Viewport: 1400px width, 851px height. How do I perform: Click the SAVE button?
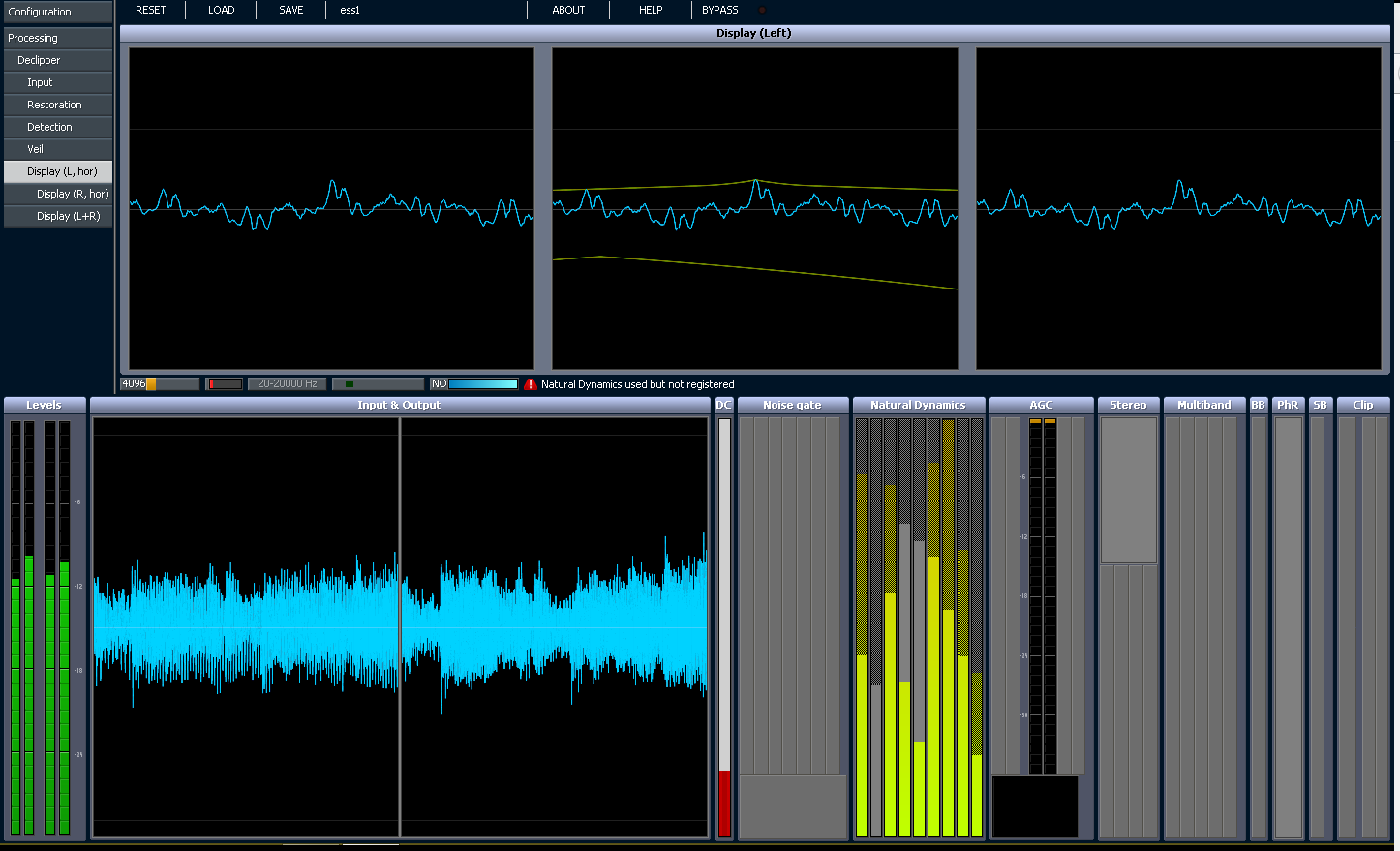tap(290, 10)
